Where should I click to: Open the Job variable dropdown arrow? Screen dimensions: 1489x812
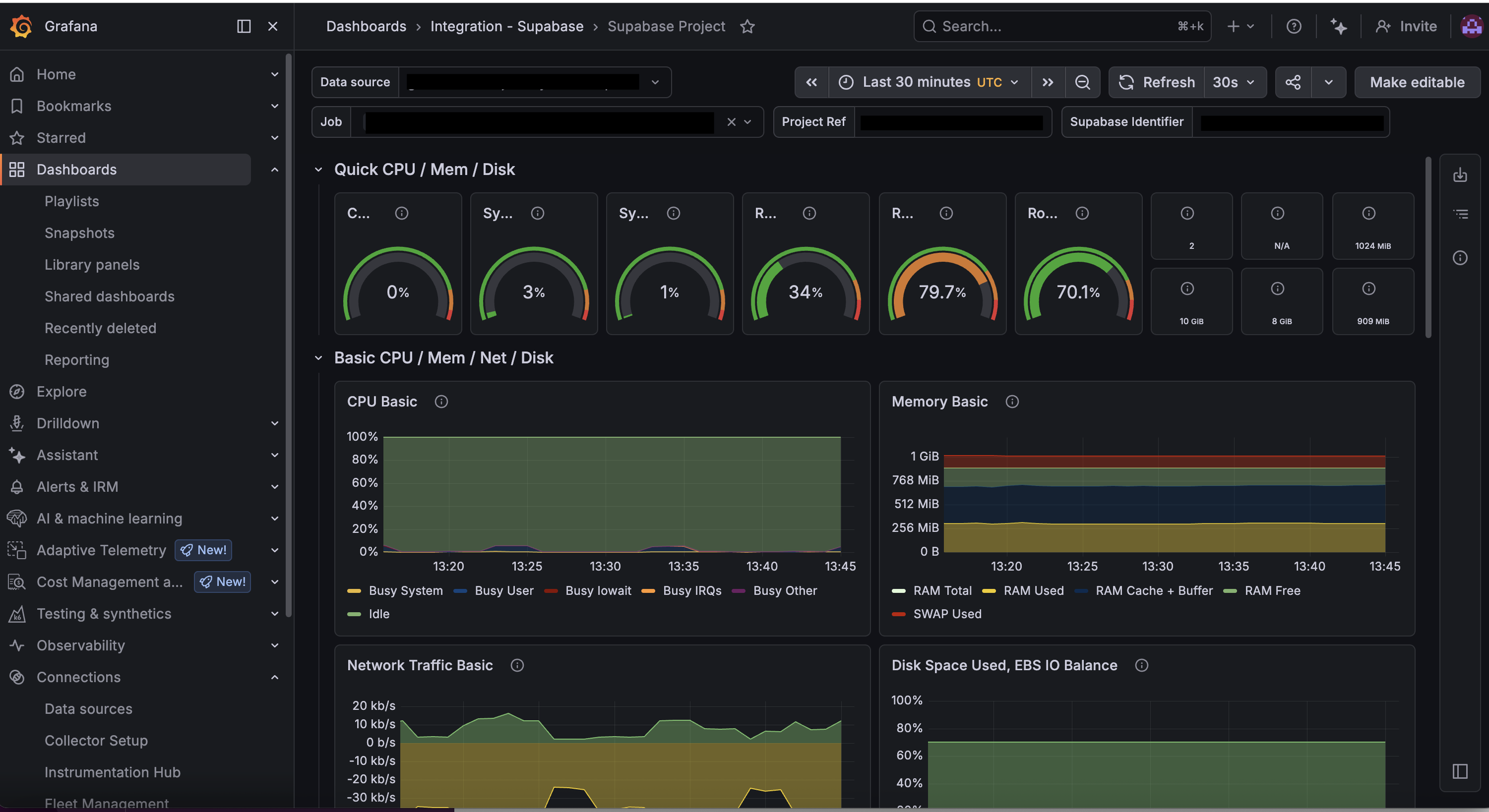coord(747,122)
